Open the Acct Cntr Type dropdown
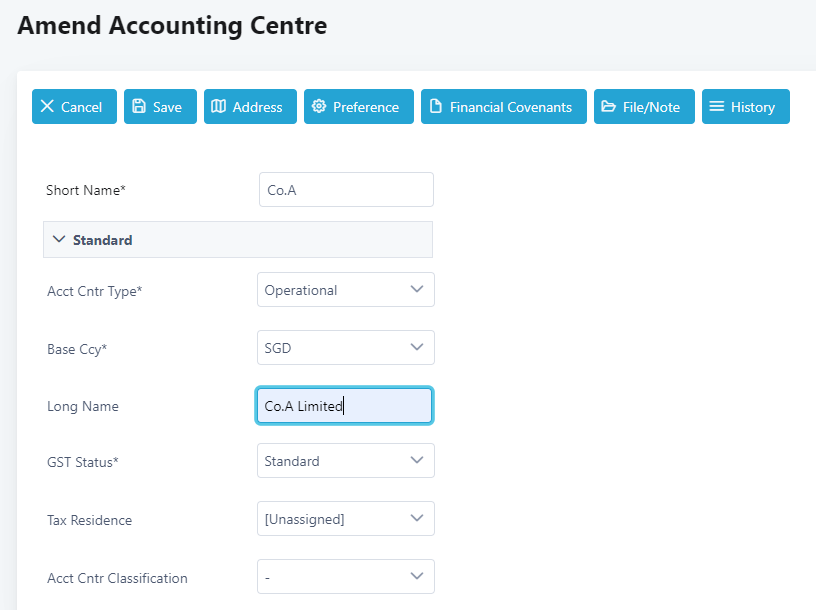Viewport: 816px width, 610px height. [345, 290]
